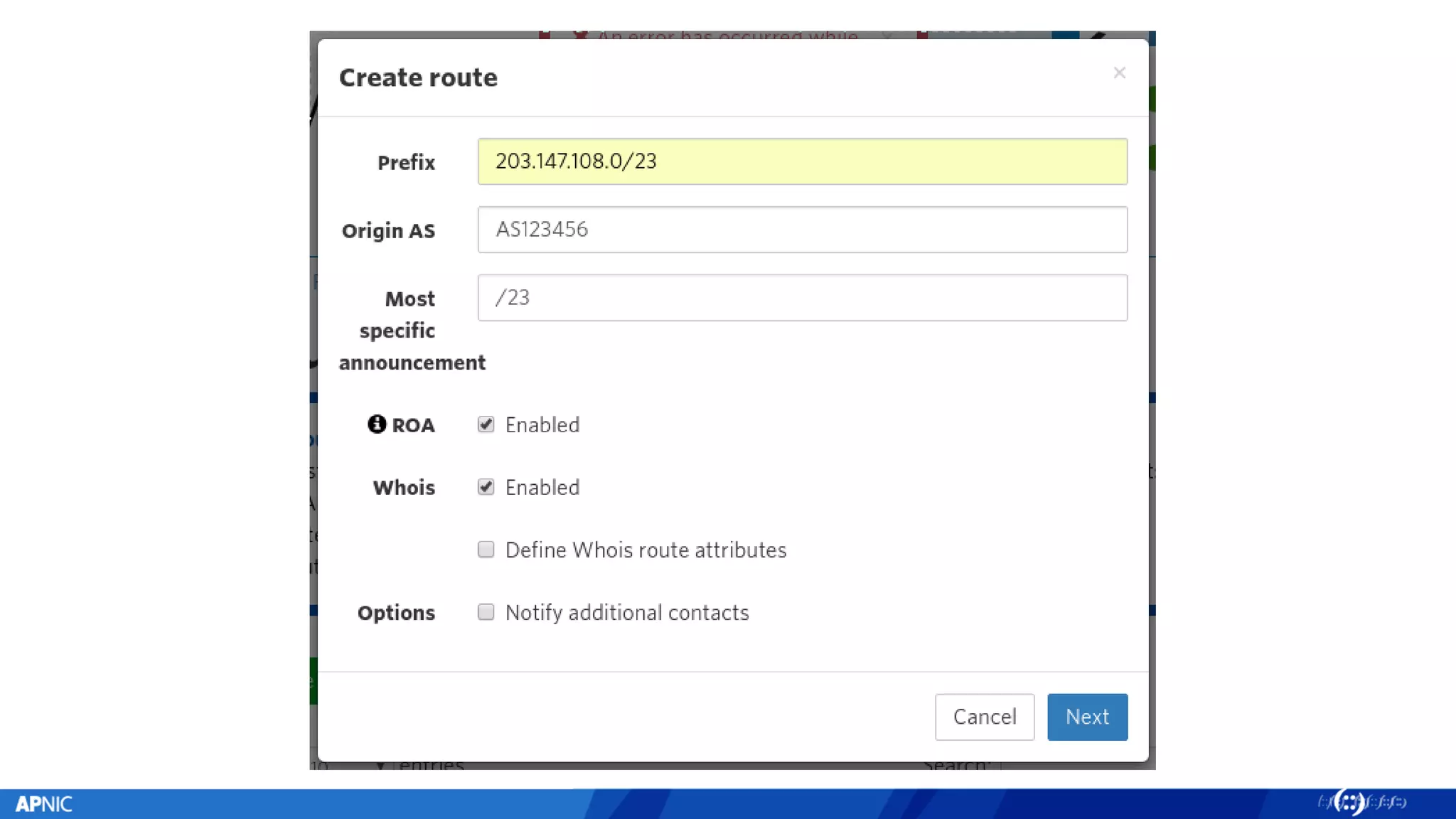The height and width of the screenshot is (819, 1456).
Task: Close the Create route dialog
Action: [1119, 73]
